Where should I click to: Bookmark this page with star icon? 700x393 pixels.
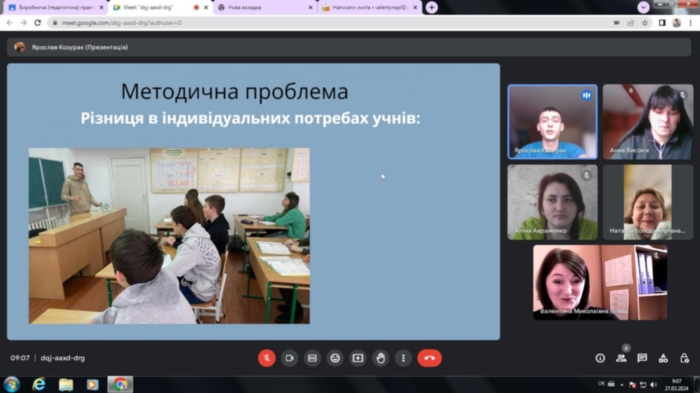[x=645, y=23]
